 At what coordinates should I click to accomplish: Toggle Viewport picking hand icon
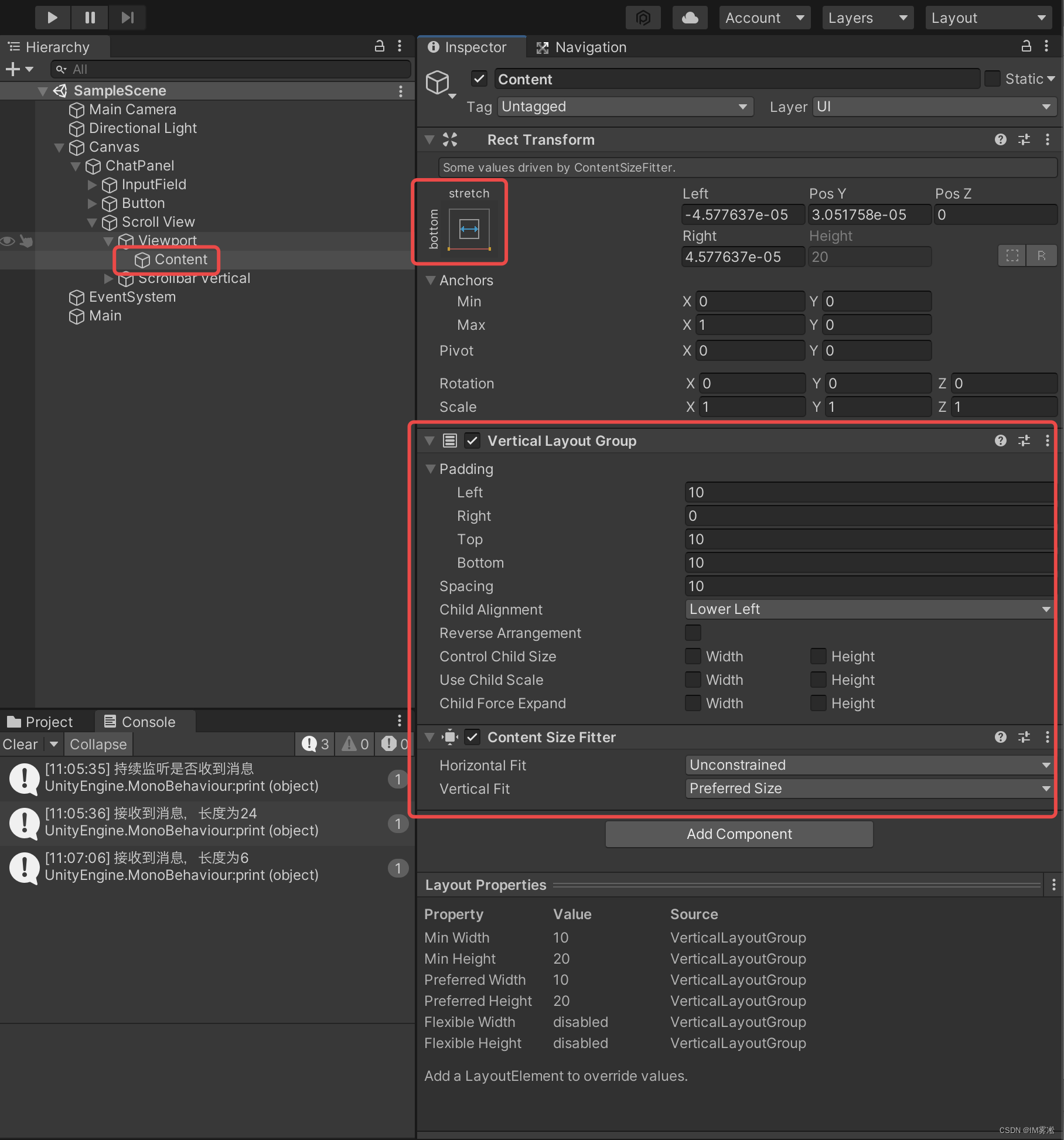26,241
